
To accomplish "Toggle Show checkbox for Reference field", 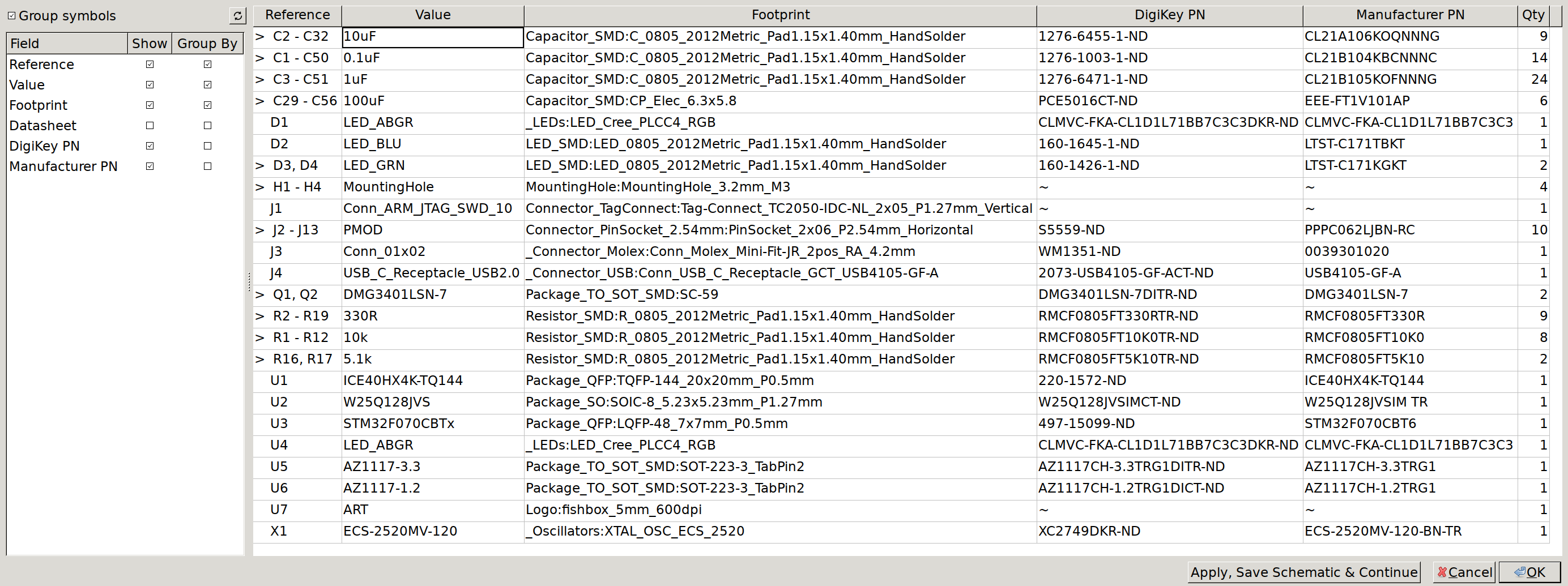I will coord(150,65).
